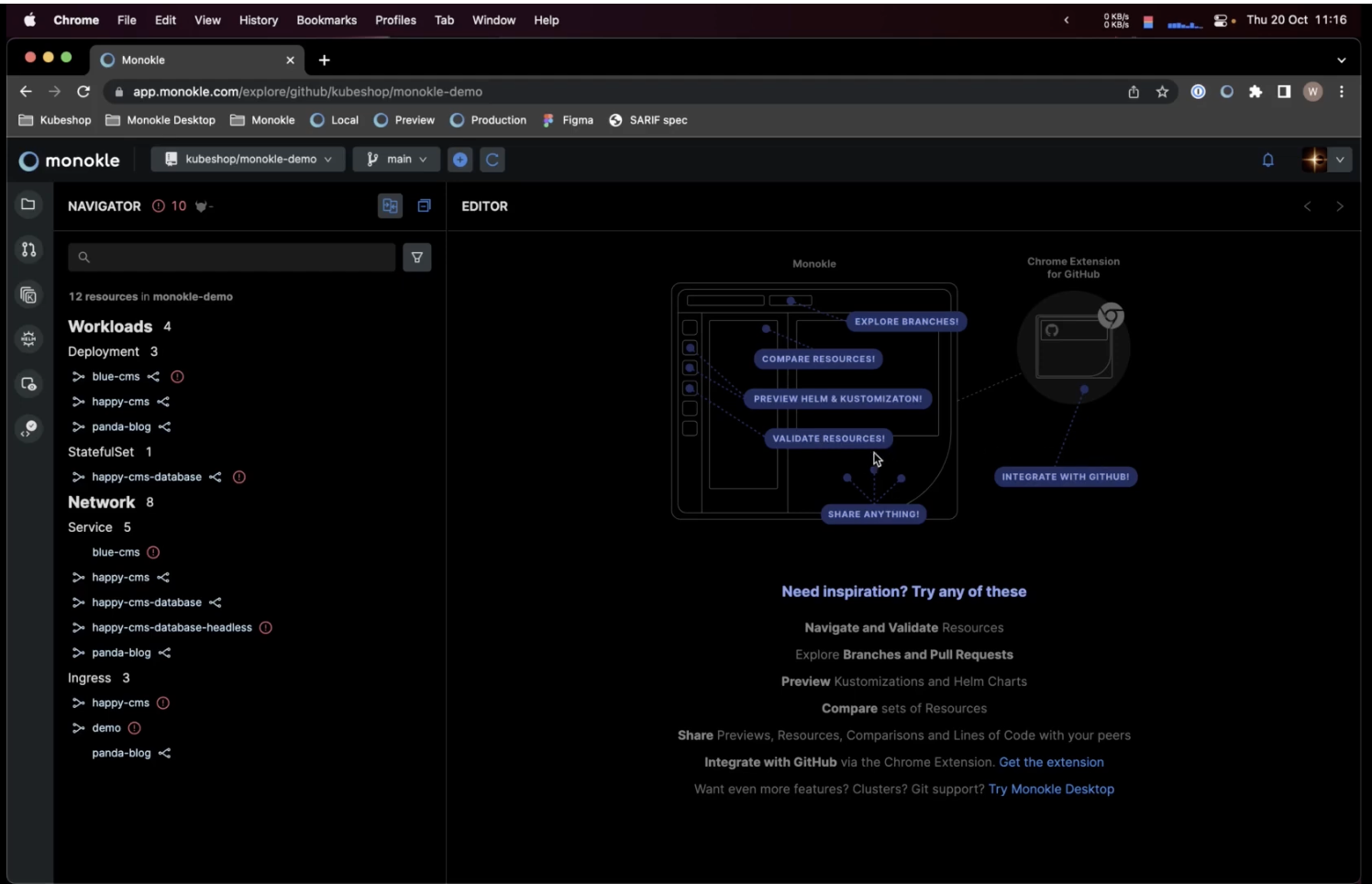Expand incoming links of happy-cms ingress
The width and height of the screenshot is (1372, 884).
(79, 703)
